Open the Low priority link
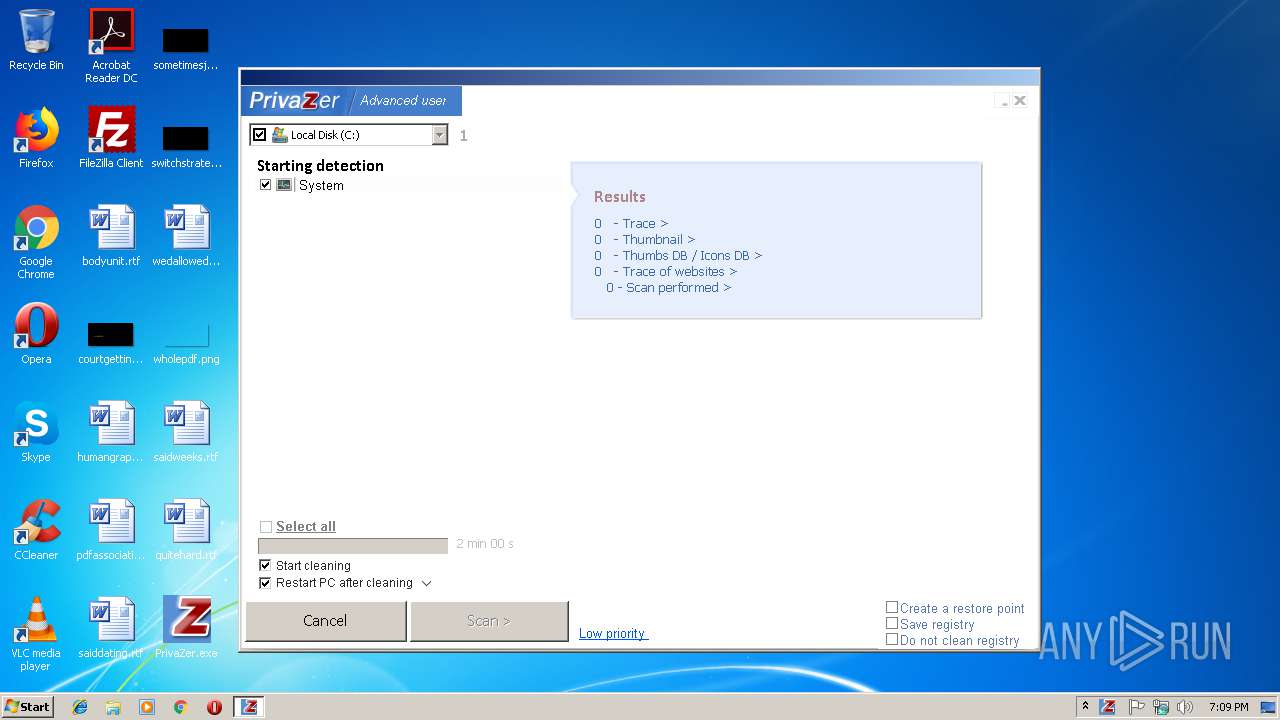Viewport: 1280px width, 720px height. [x=613, y=633]
